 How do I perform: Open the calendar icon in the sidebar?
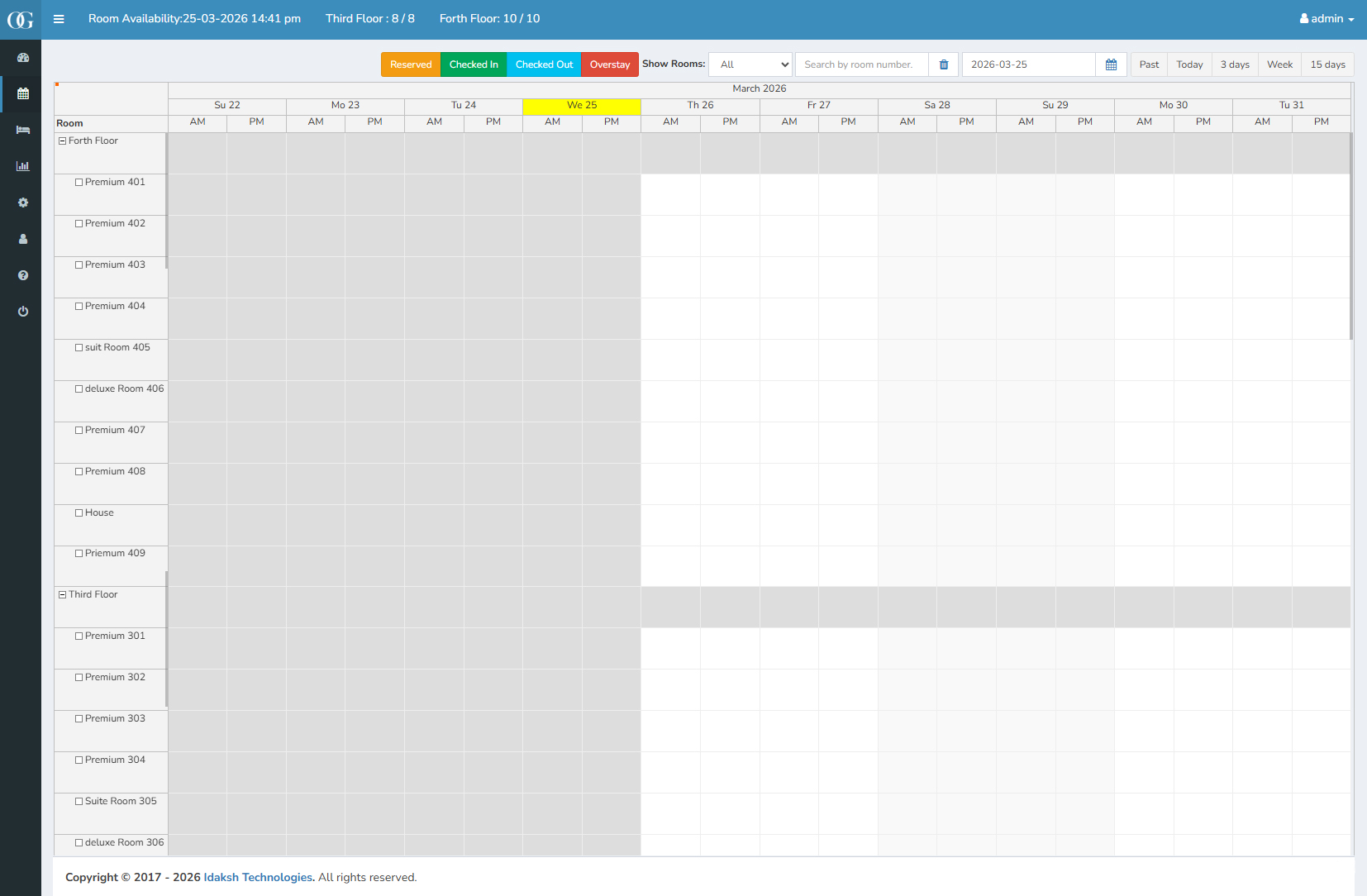tap(23, 94)
